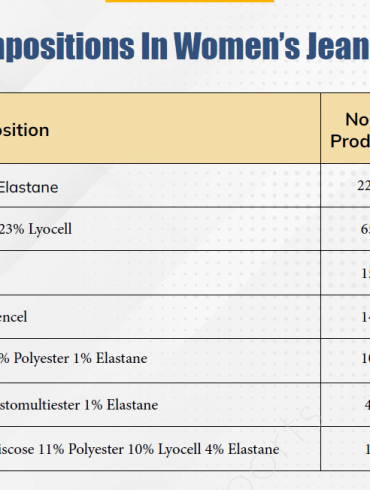Click the "Elastane" text in the first row

(29, 187)
